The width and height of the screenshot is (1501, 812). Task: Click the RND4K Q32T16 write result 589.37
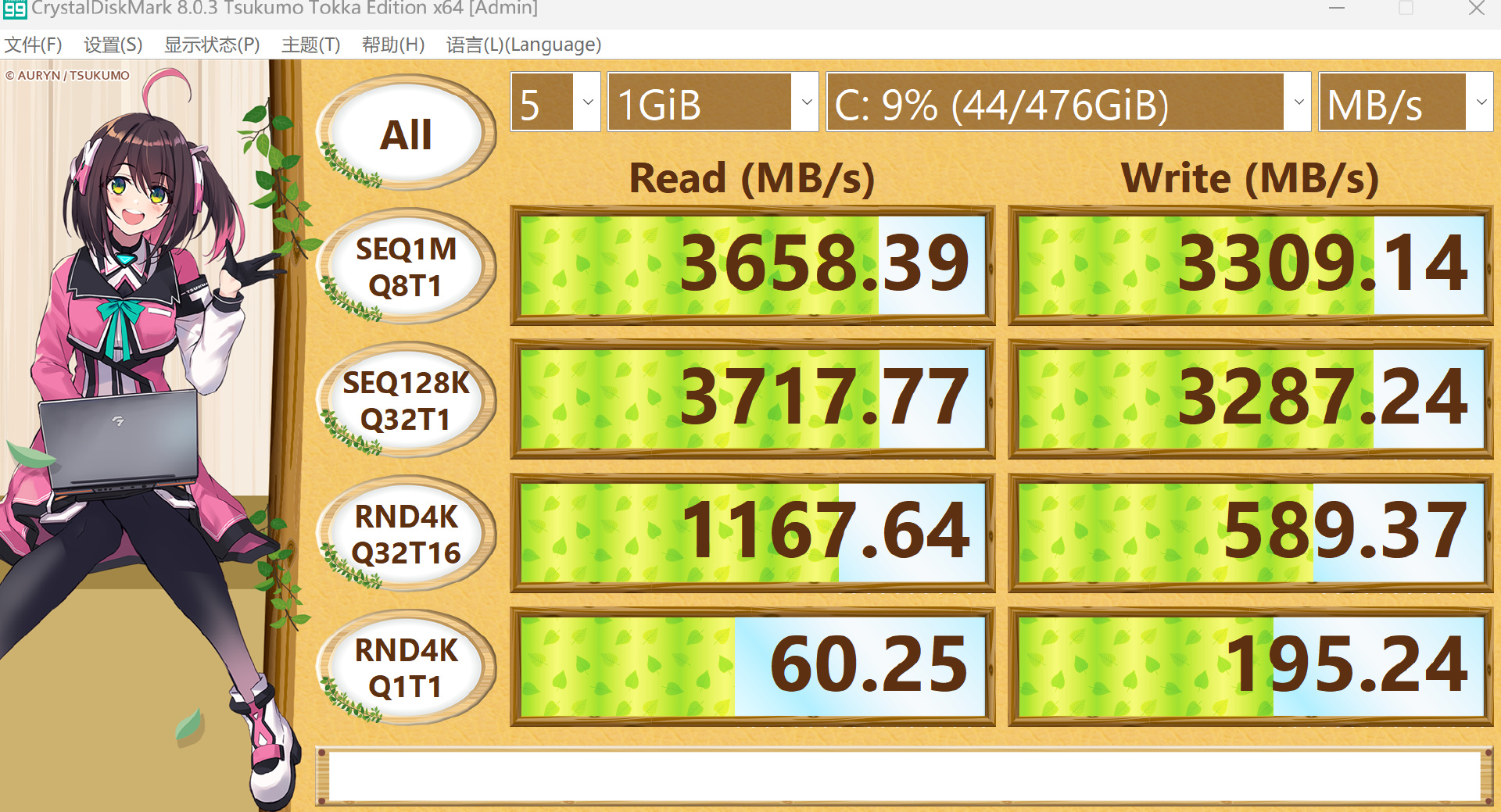1251,533
